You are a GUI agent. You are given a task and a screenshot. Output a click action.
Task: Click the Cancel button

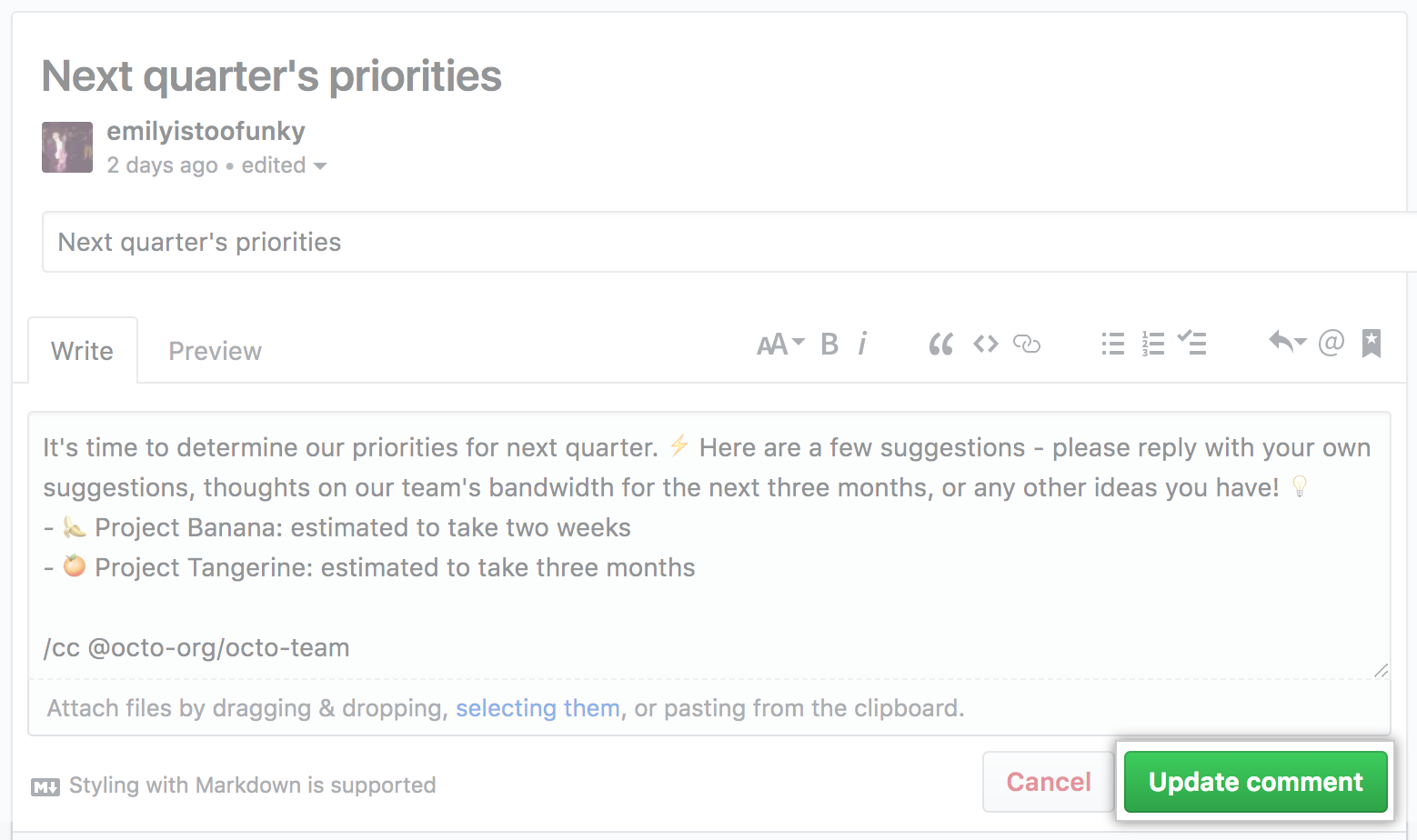(x=1048, y=782)
